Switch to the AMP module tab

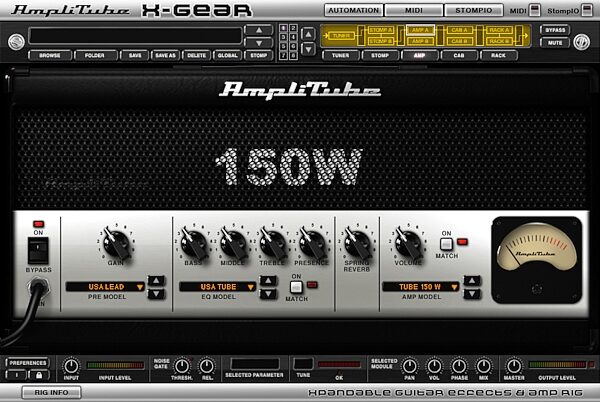pyautogui.click(x=420, y=55)
